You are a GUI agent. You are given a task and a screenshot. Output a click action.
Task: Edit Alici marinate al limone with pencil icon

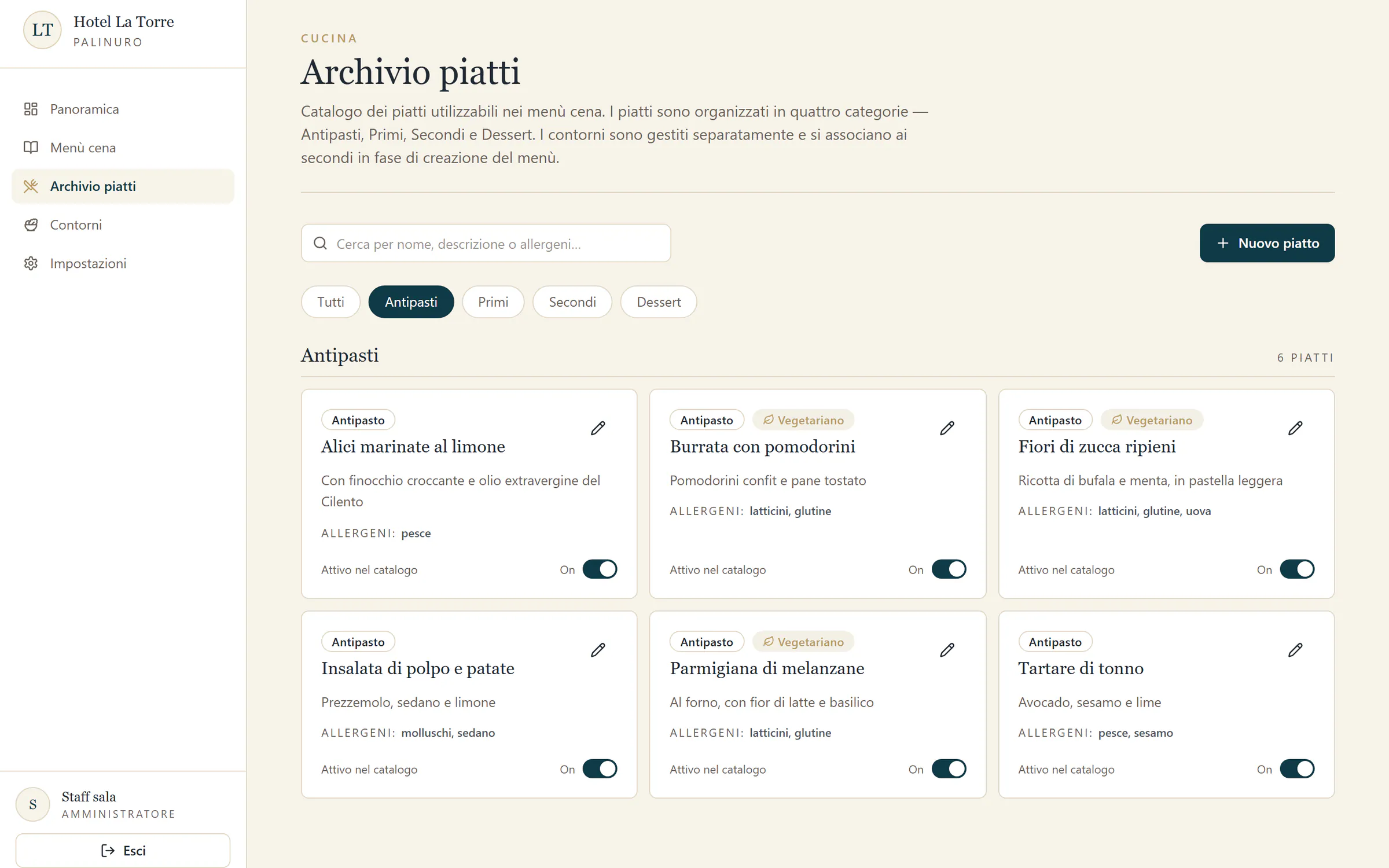[598, 428]
